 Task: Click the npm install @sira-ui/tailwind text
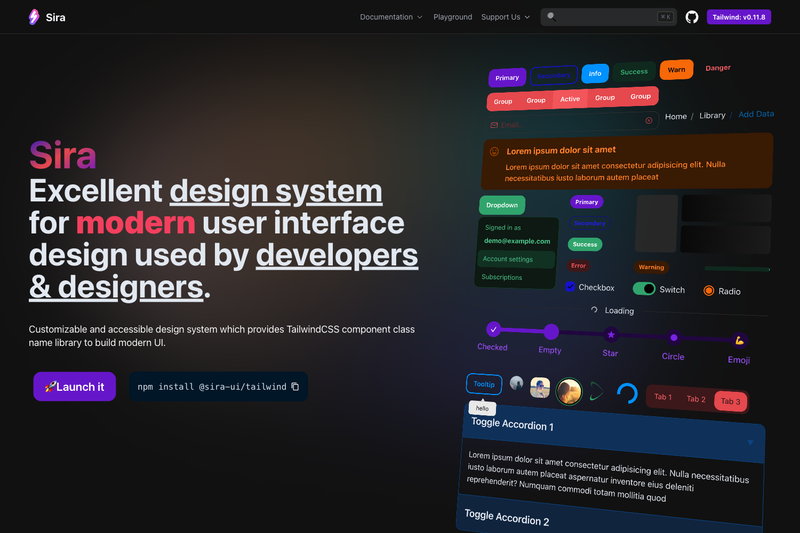point(212,387)
